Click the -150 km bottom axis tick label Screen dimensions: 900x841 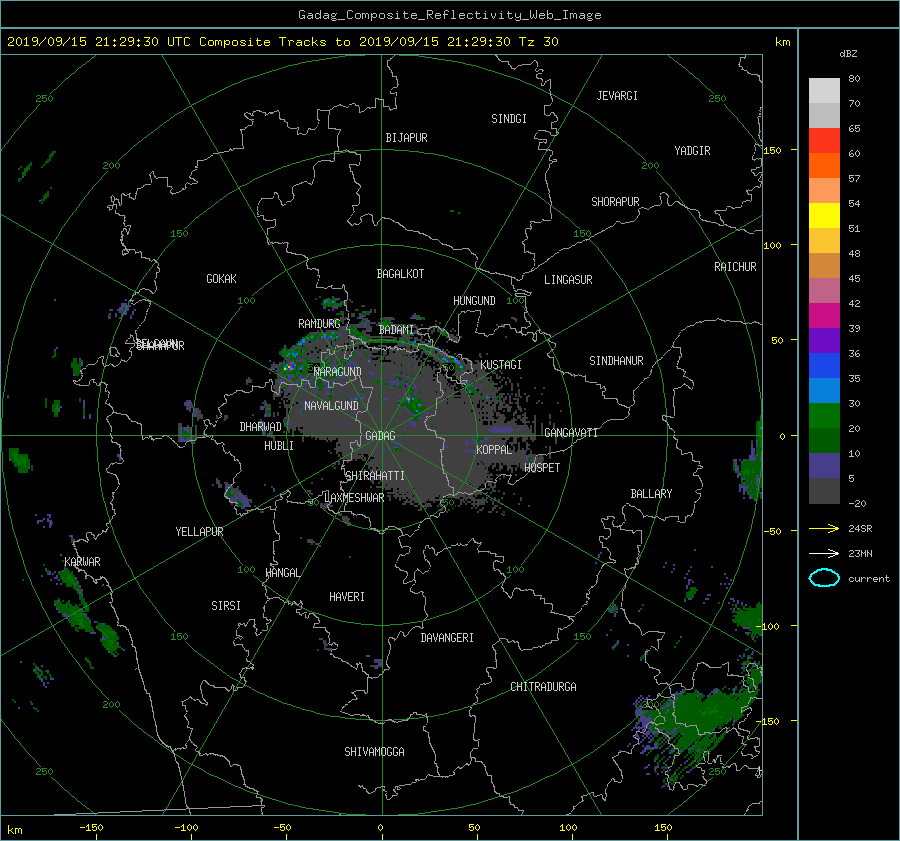(91, 827)
